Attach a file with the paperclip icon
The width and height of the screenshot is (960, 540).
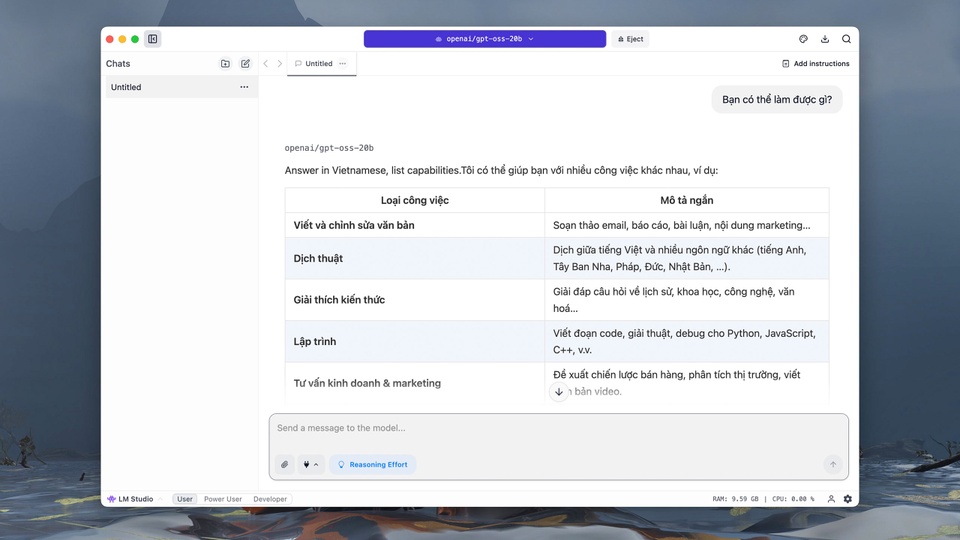pyautogui.click(x=285, y=465)
